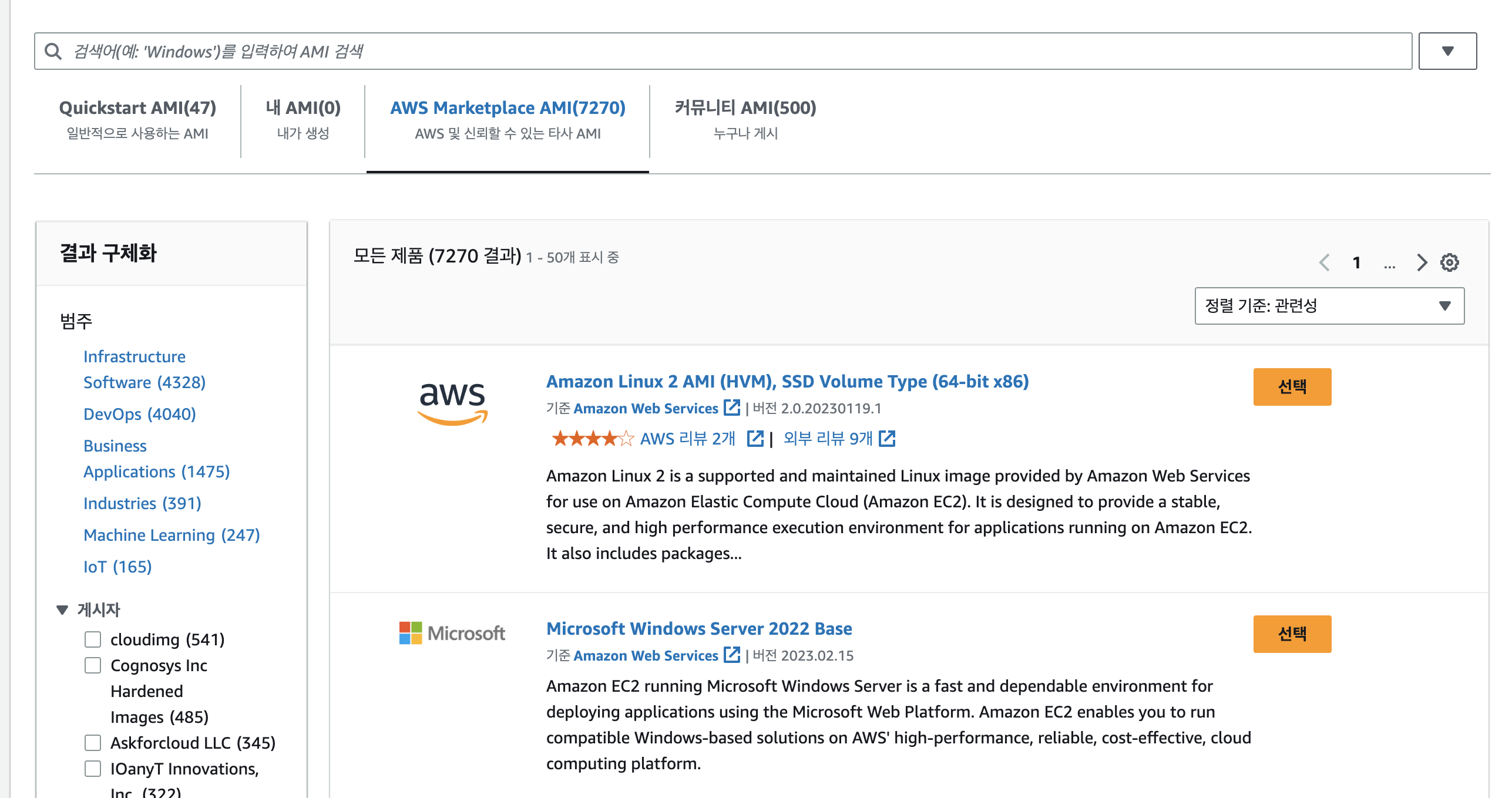Filter by Machine Learning (247) category
This screenshot has width=1512, height=798.
coord(172,535)
